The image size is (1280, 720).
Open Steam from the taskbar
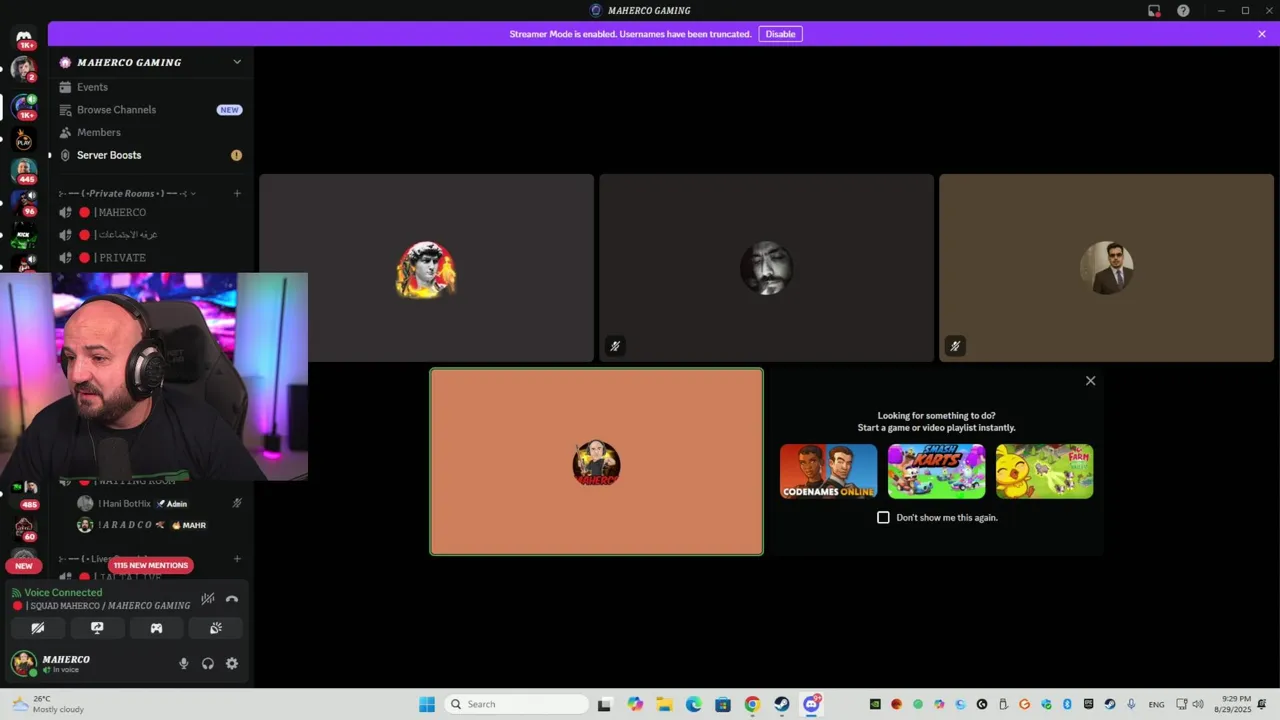[x=781, y=704]
